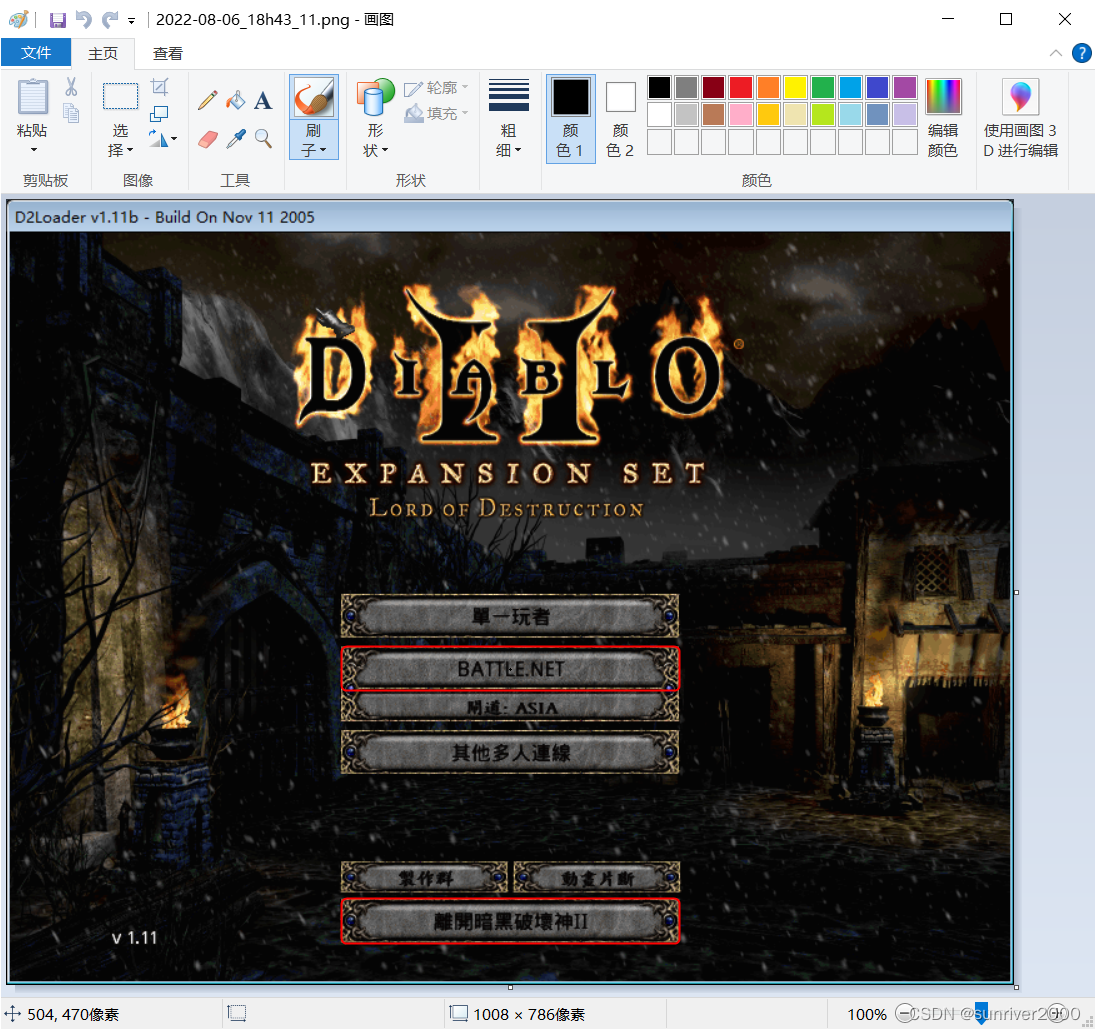
Task: Expand the line size (粗细) dropdown arrow
Action: pos(518,150)
